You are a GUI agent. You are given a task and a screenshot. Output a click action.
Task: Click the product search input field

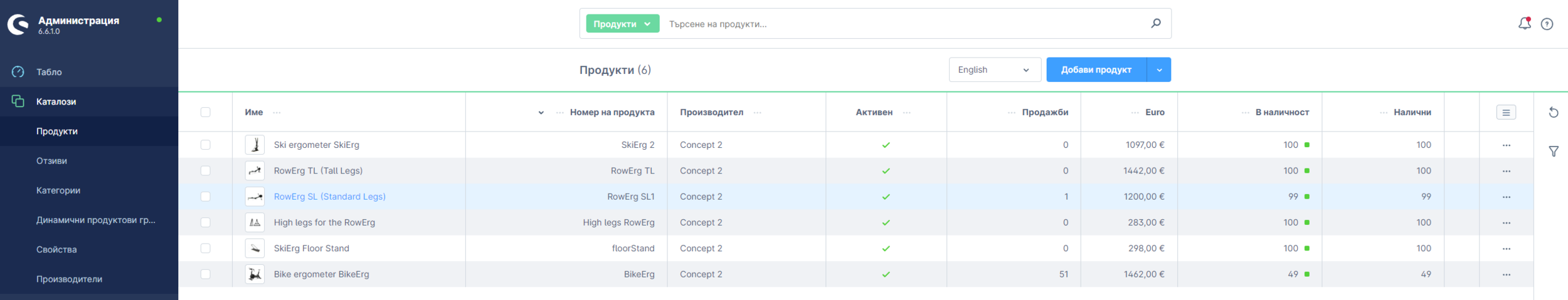[x=903, y=24]
